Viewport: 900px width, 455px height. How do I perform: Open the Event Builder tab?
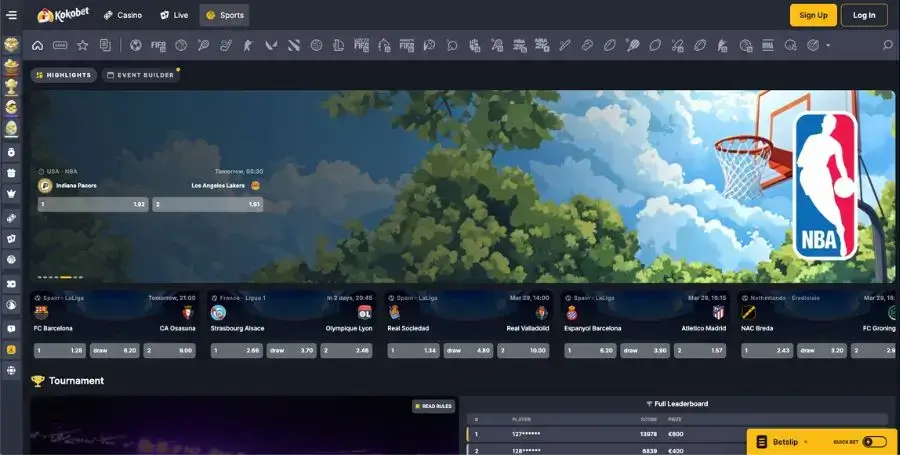(x=141, y=75)
